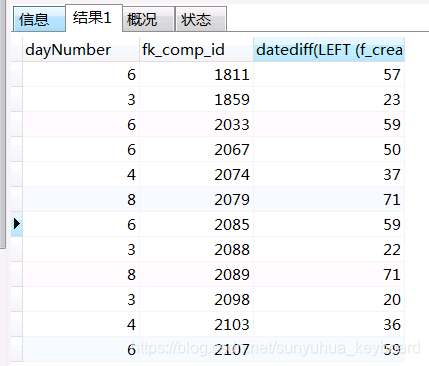Screen dimensions: 429x366
Task: Click the fk_comp_id column header
Action: 196,50
